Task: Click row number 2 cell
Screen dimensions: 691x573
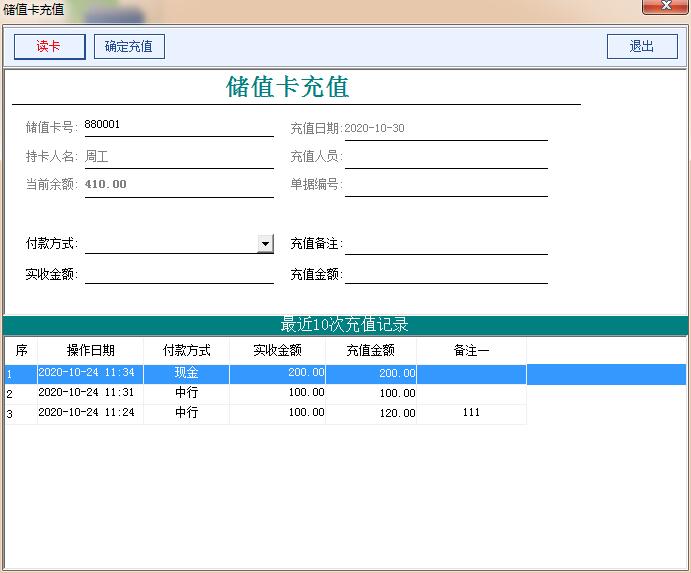Action: [x=21, y=394]
